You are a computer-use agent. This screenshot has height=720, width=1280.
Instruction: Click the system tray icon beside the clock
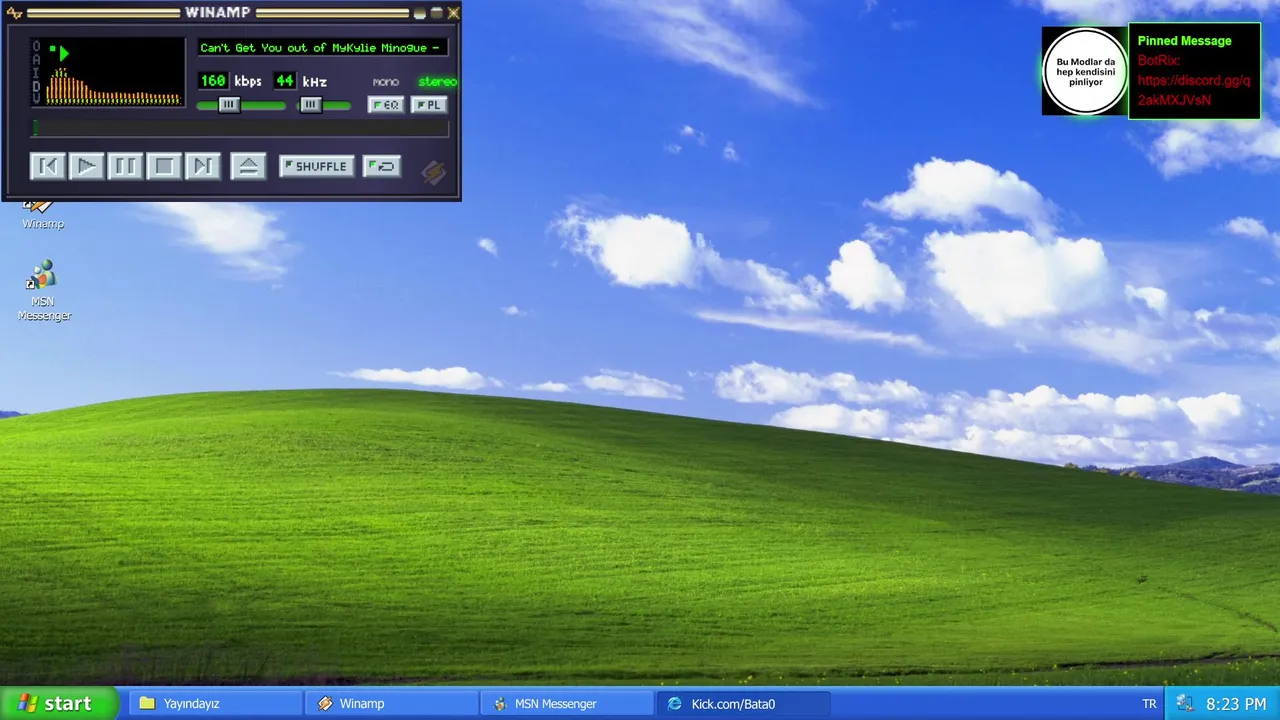tap(1184, 704)
